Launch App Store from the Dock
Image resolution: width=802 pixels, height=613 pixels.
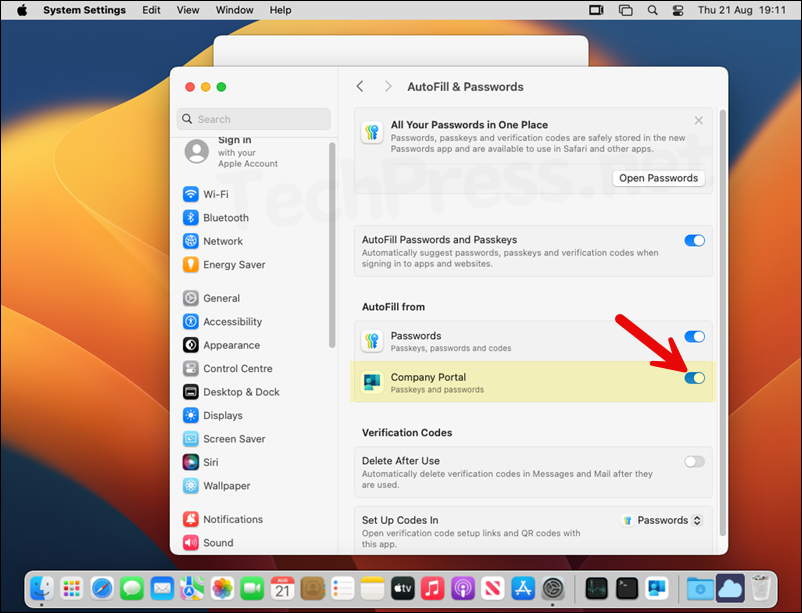tap(523, 588)
